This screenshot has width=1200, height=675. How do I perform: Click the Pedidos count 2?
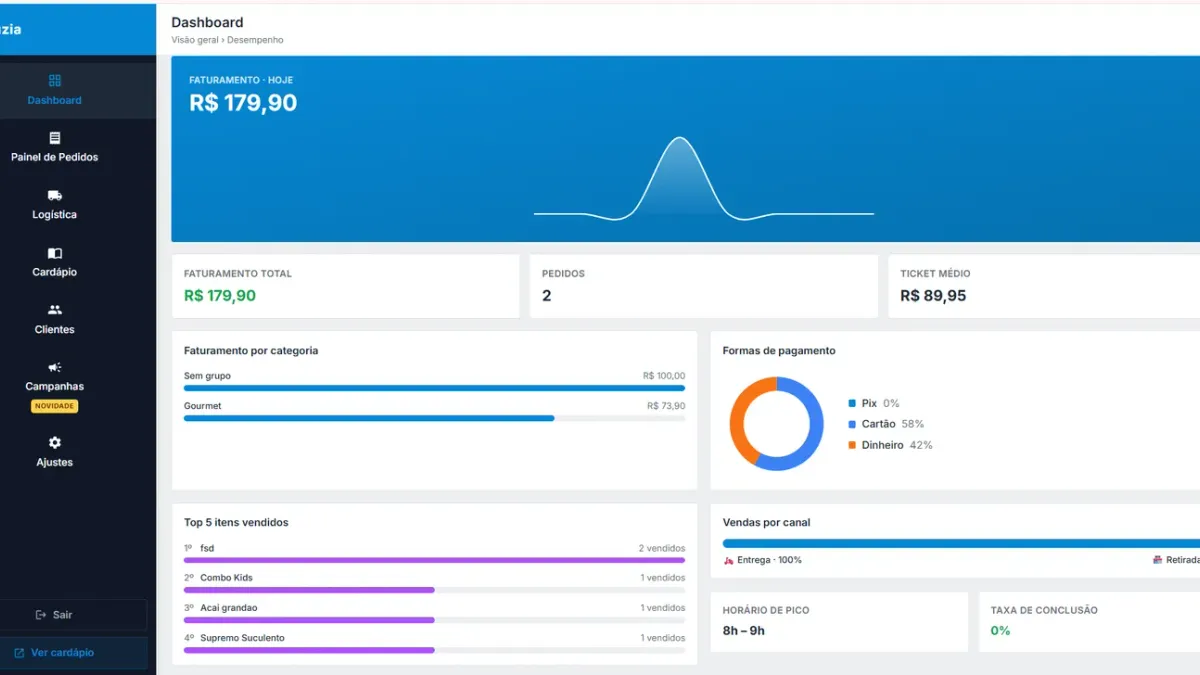547,296
